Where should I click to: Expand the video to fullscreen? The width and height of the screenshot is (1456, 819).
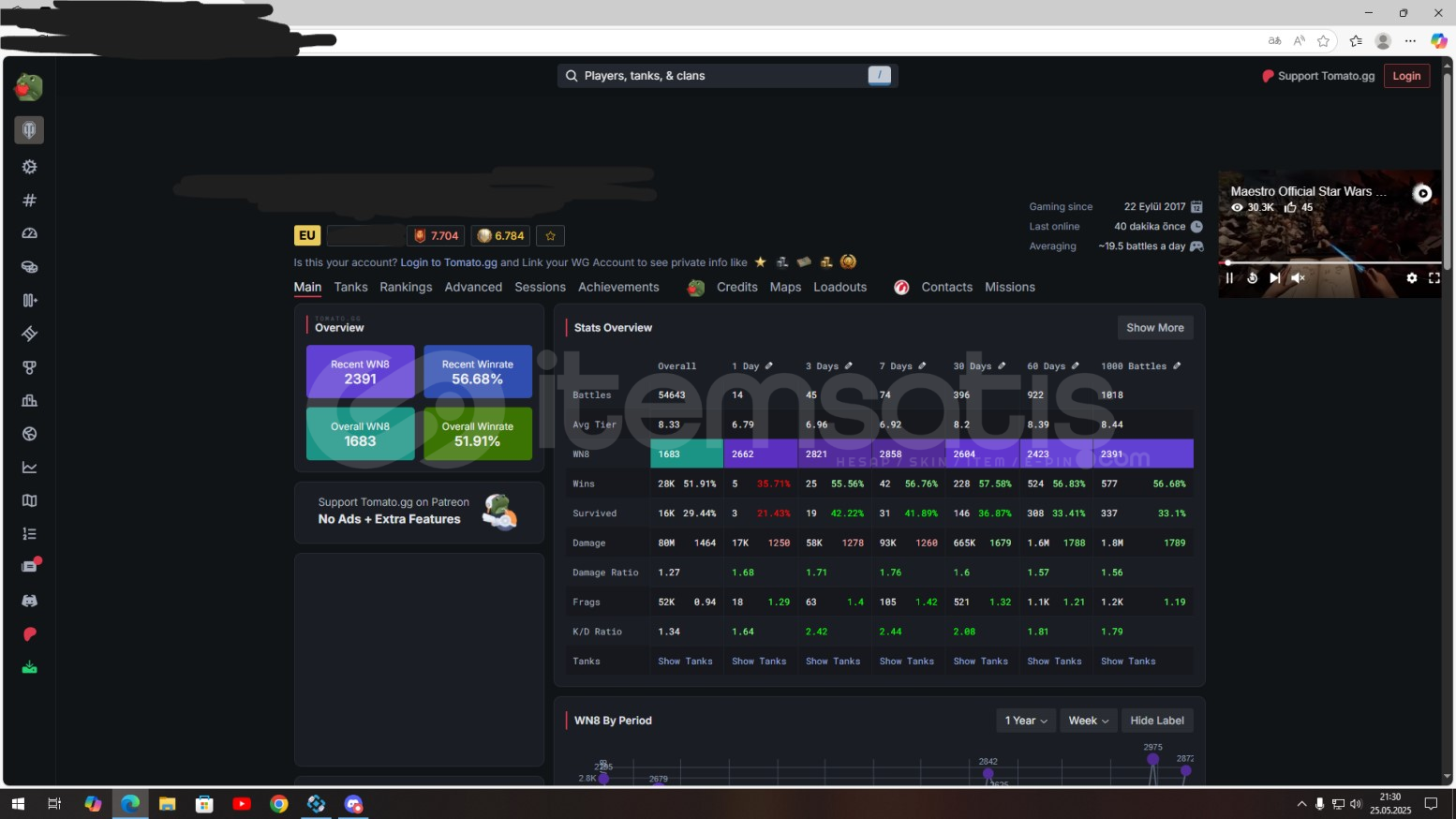click(x=1434, y=278)
